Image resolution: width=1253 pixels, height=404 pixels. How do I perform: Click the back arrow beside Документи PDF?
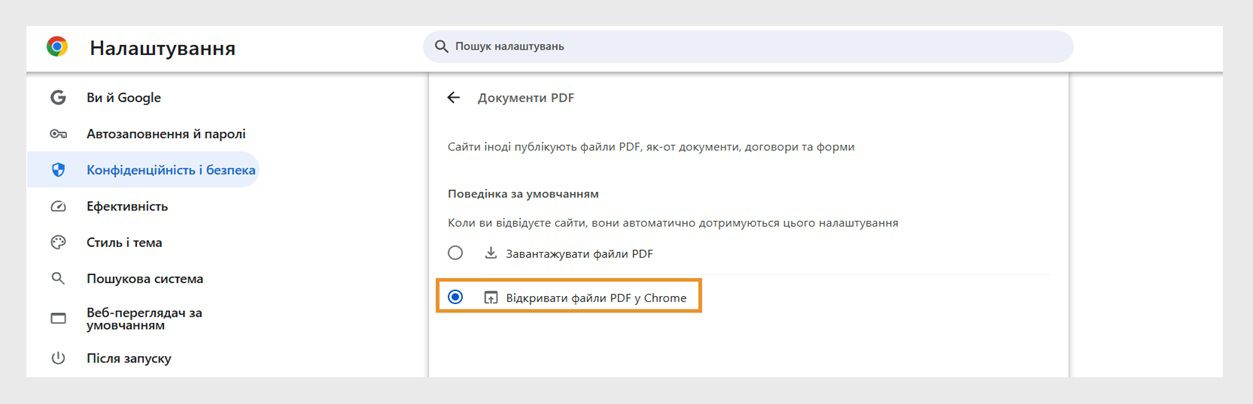(x=454, y=98)
